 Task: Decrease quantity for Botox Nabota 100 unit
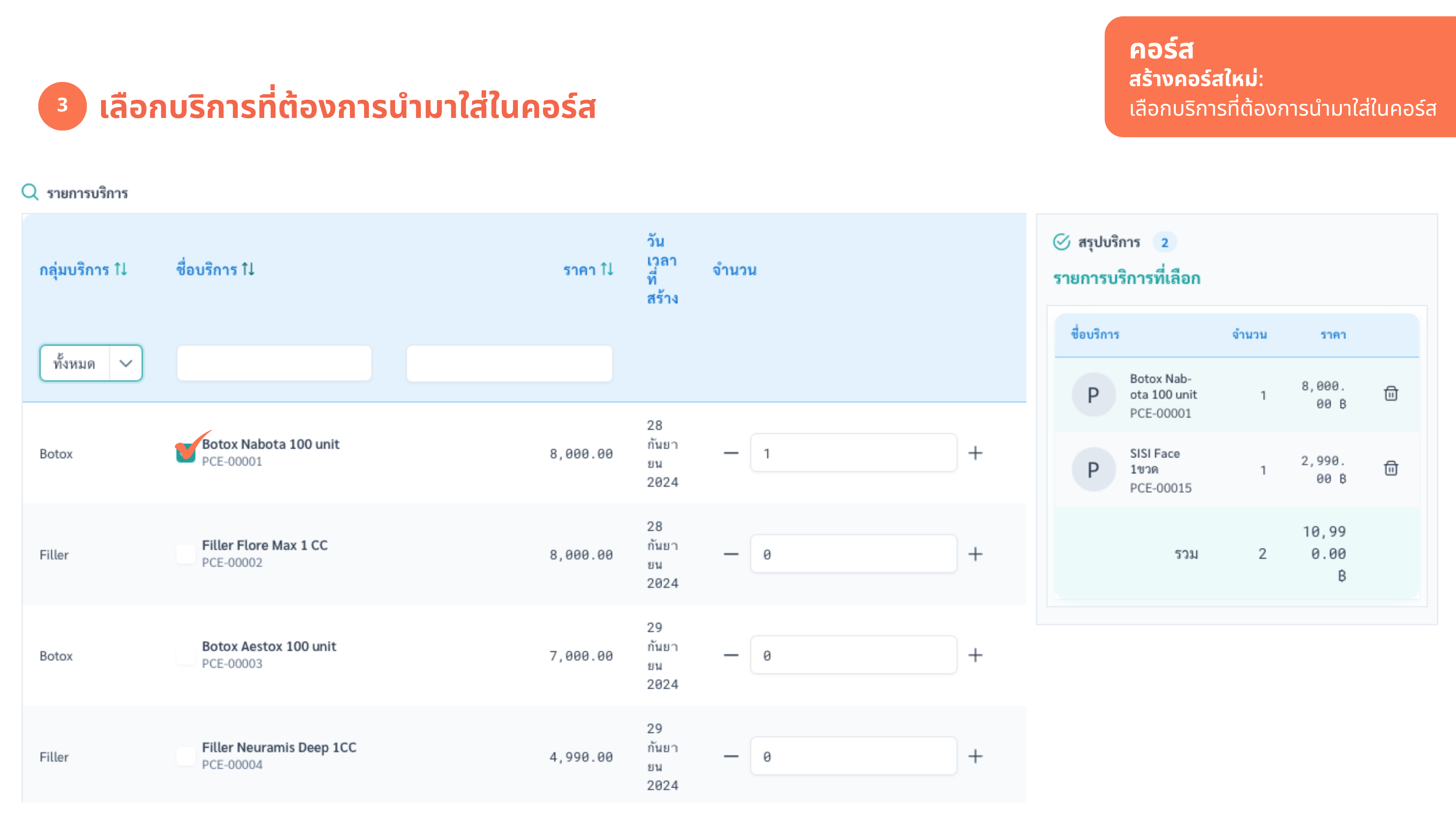coord(731,453)
